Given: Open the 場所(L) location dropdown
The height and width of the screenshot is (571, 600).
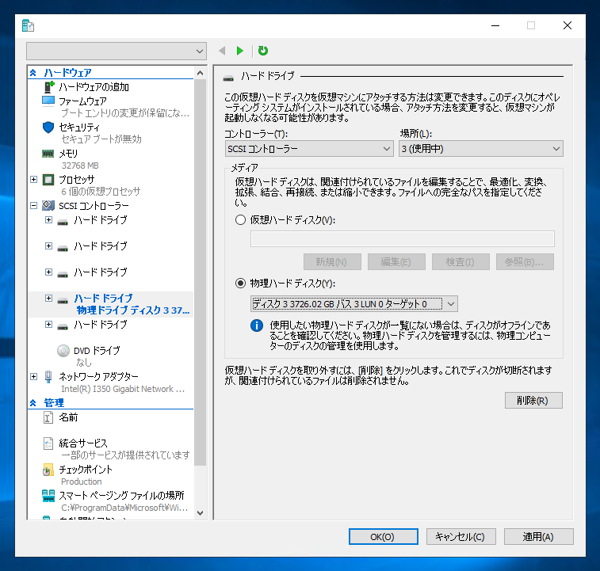Looking at the screenshot, I should (481, 148).
